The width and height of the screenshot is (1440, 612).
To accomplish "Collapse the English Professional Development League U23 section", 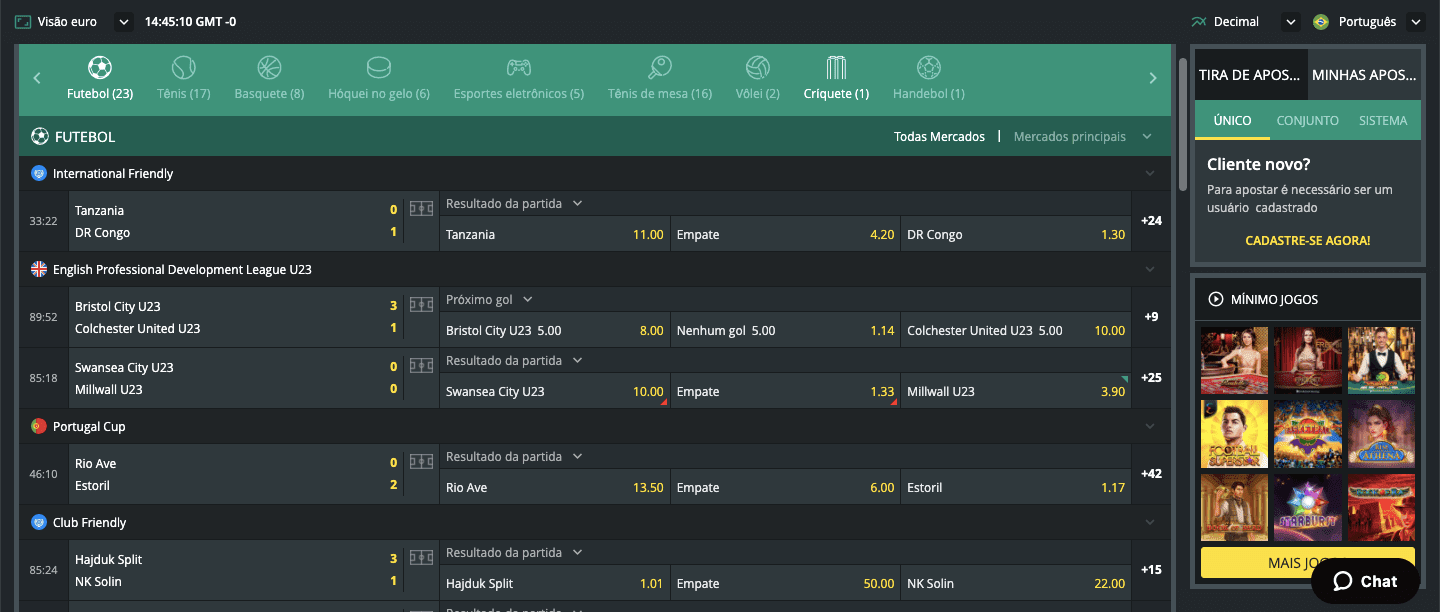I will tap(1149, 270).
